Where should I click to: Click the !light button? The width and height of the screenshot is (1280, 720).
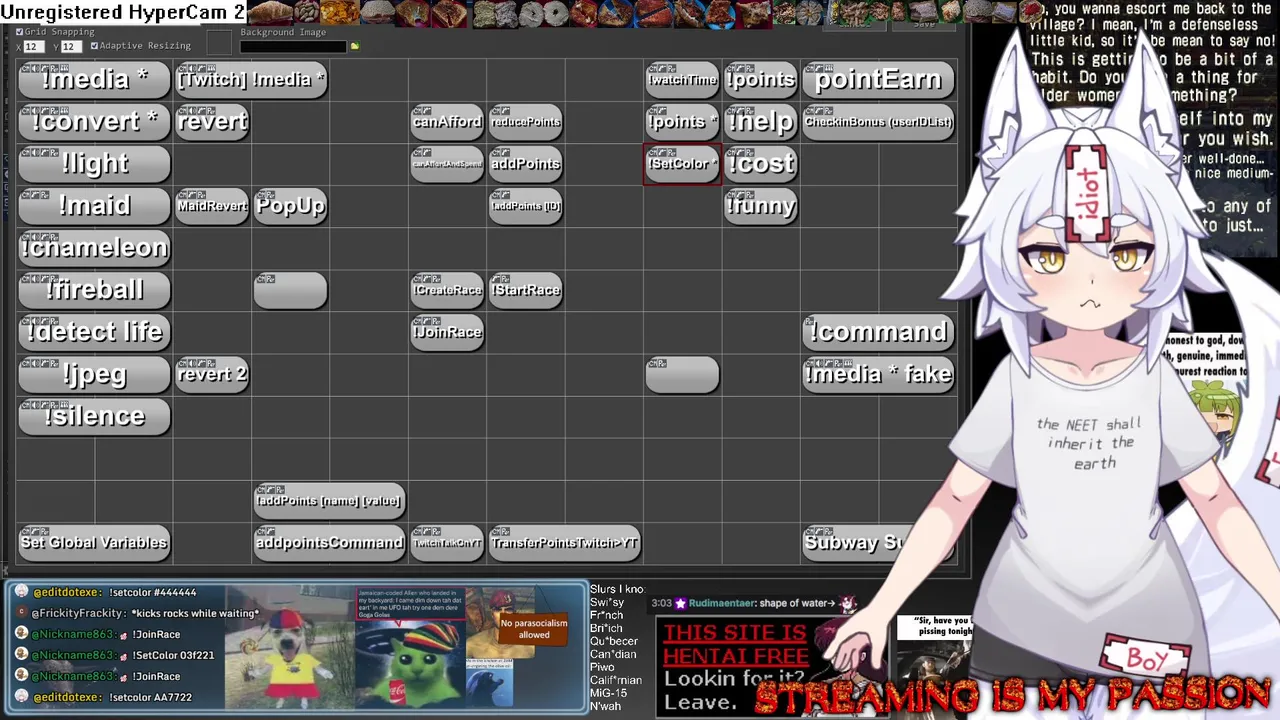point(95,164)
